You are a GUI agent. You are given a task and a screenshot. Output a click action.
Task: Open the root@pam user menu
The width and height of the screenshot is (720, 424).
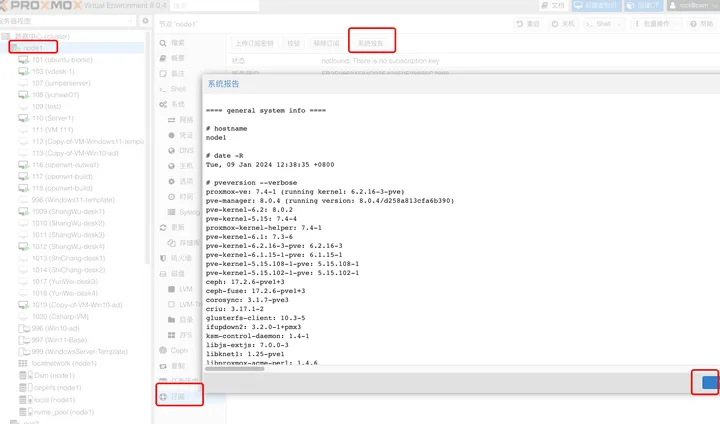pyautogui.click(x=692, y=6)
